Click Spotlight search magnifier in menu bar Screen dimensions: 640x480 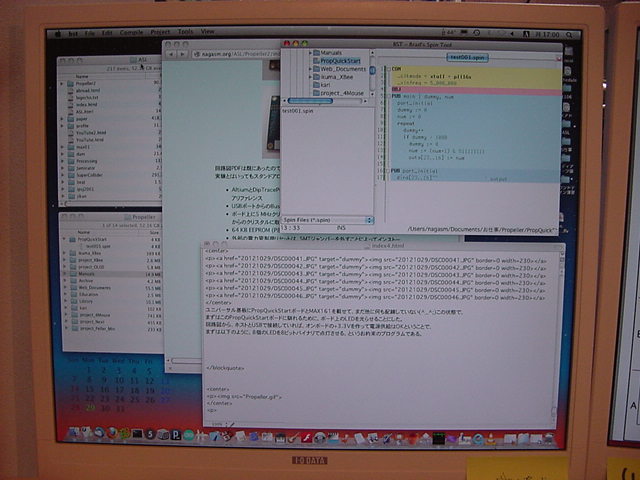[569, 35]
